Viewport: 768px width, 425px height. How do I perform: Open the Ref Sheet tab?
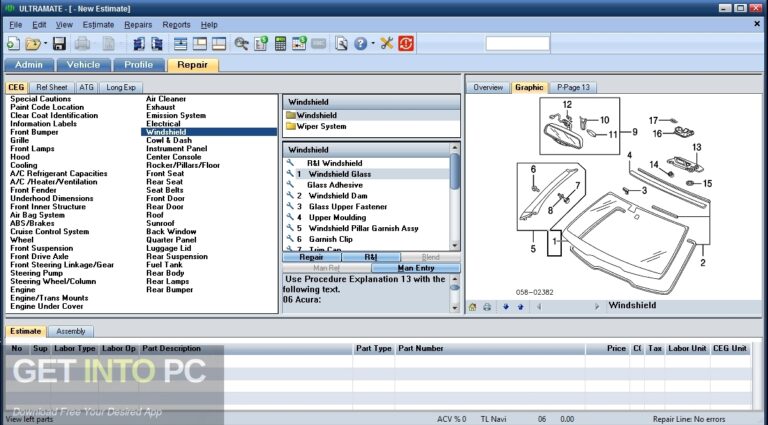pos(51,87)
